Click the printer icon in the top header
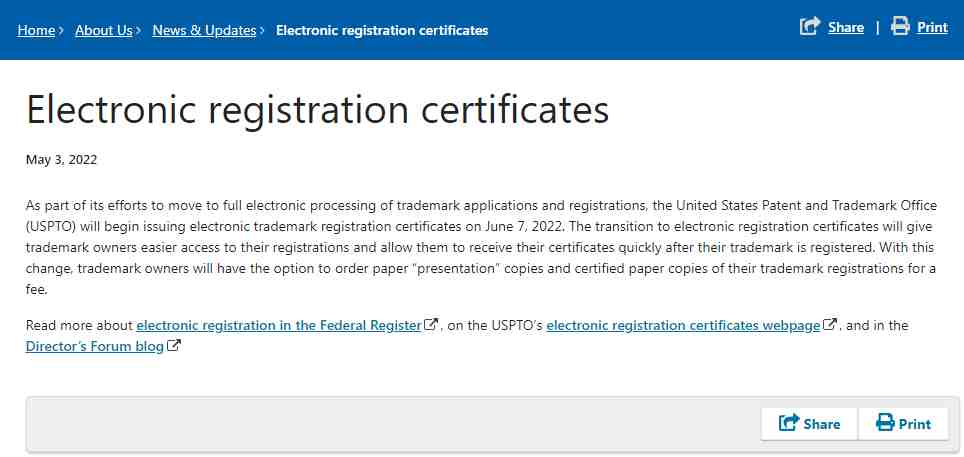Screen dimensions: 964x457 tap(900, 26)
